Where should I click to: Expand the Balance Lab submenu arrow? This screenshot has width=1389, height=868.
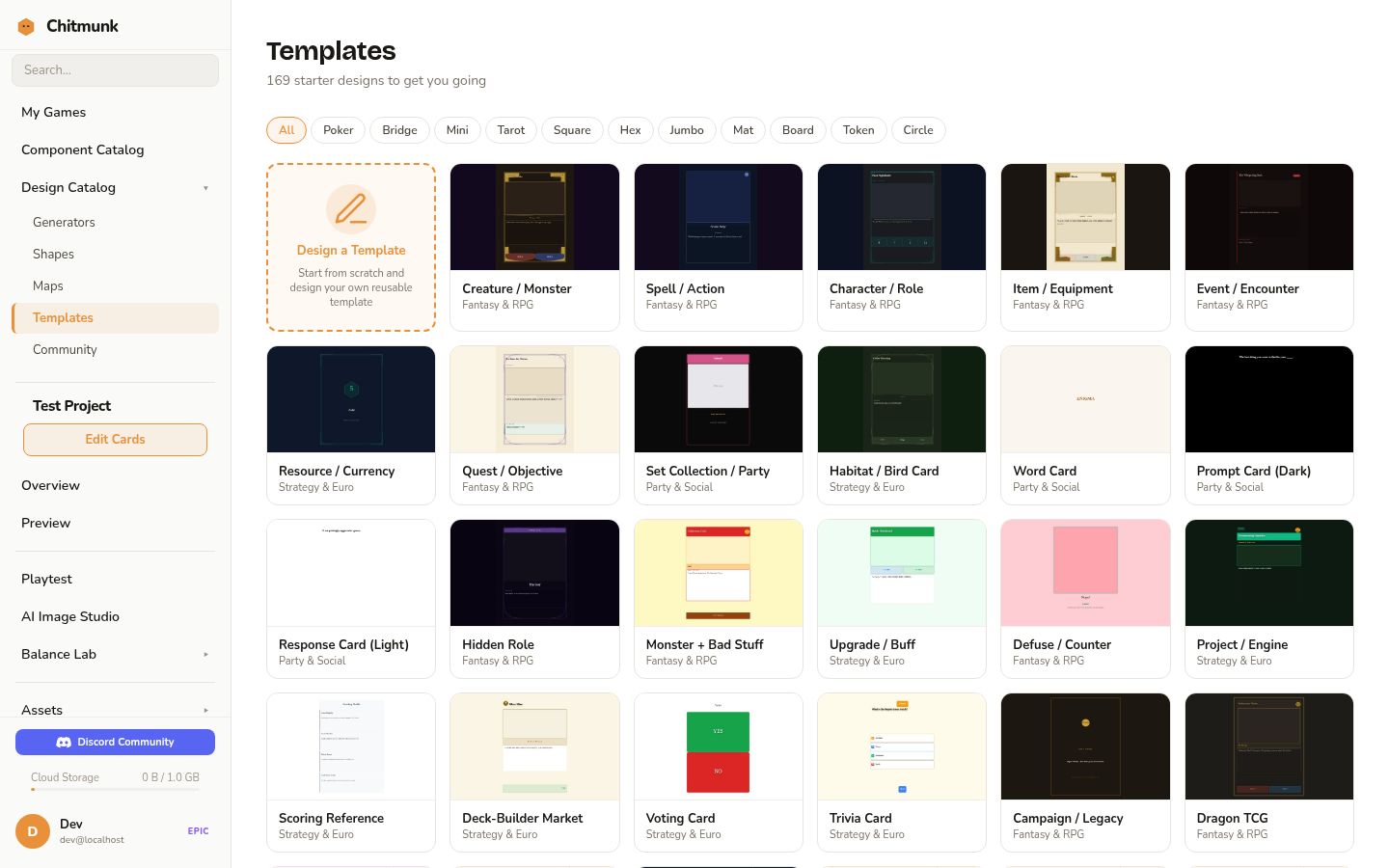tap(205, 655)
